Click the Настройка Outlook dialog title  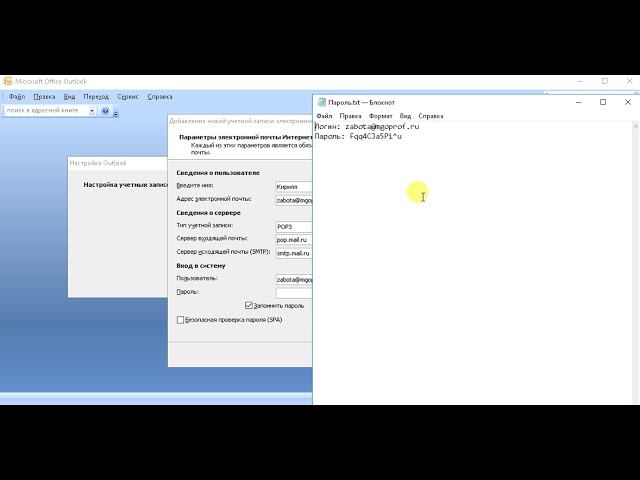(x=98, y=163)
